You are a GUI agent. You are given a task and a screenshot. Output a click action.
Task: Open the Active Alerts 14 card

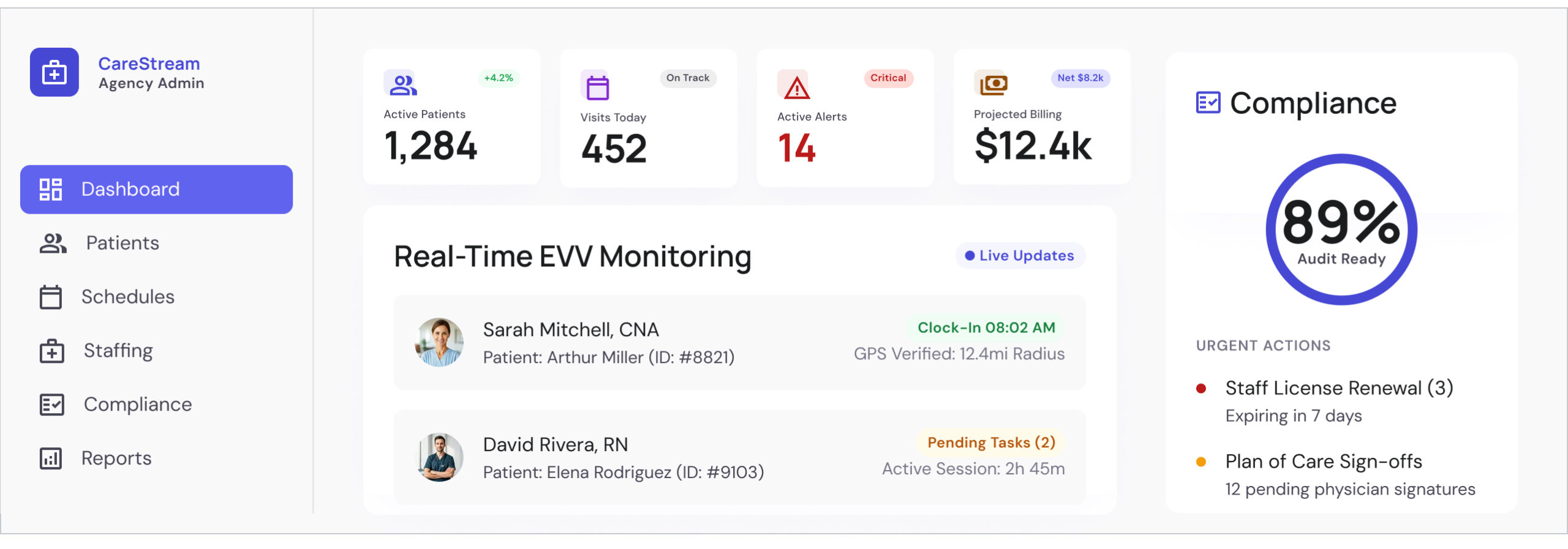(845, 118)
